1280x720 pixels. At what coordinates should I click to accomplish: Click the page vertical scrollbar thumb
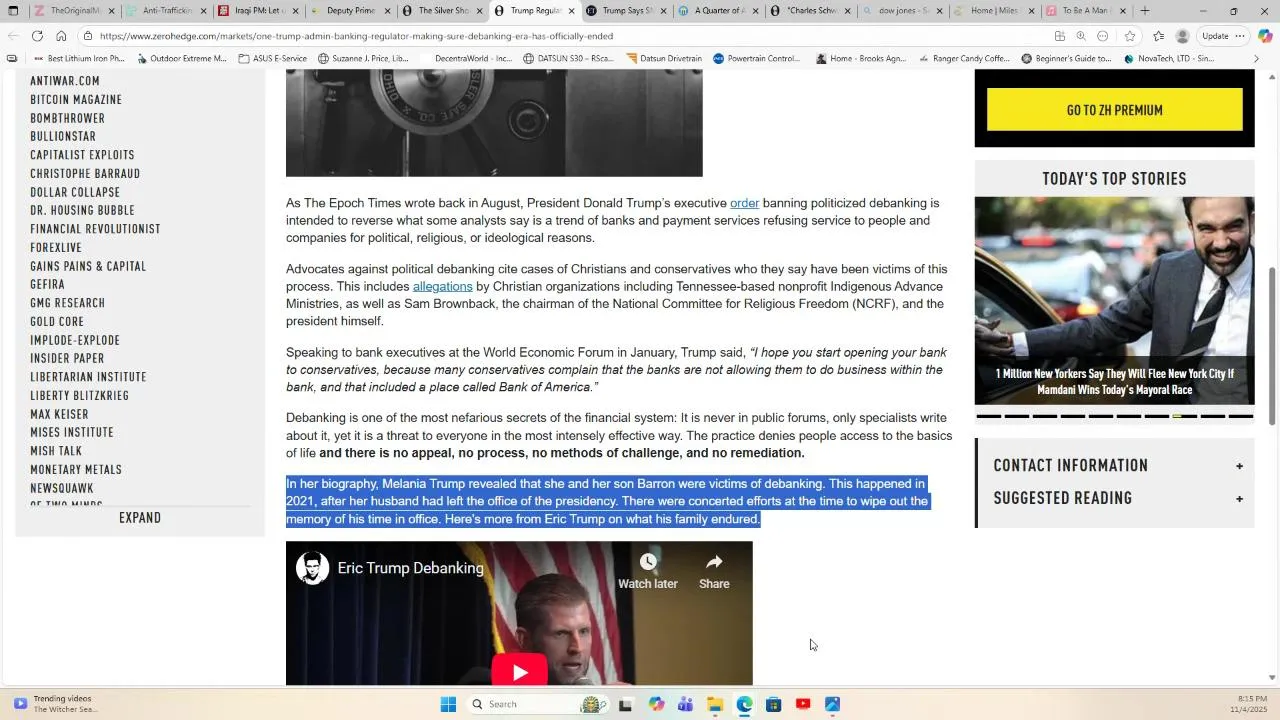click(1272, 346)
